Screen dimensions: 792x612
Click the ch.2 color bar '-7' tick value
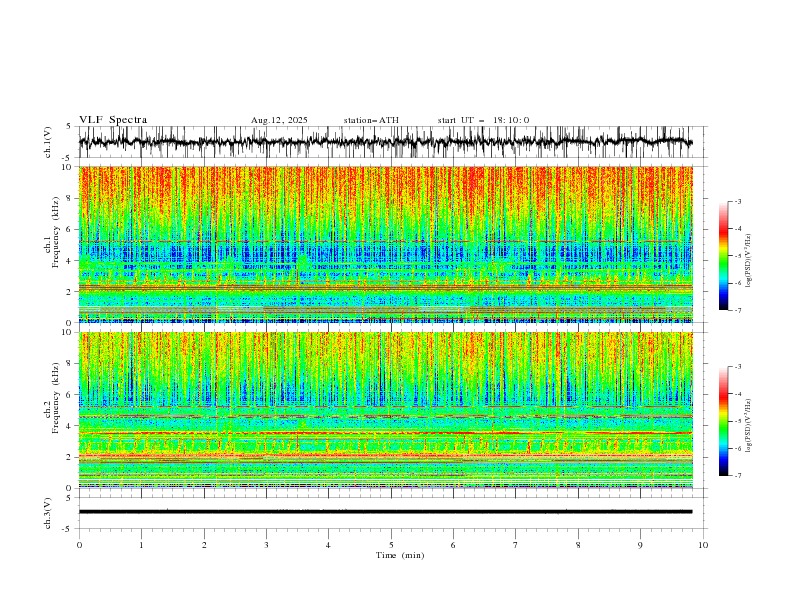click(738, 476)
